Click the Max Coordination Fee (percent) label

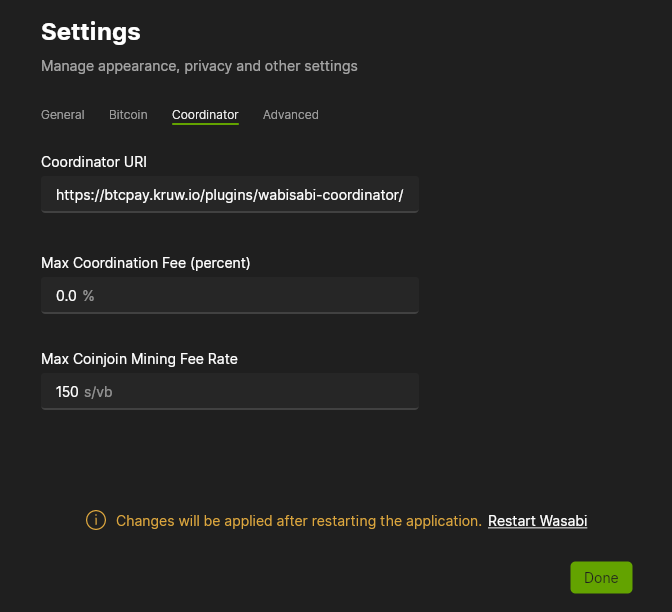coord(145,263)
